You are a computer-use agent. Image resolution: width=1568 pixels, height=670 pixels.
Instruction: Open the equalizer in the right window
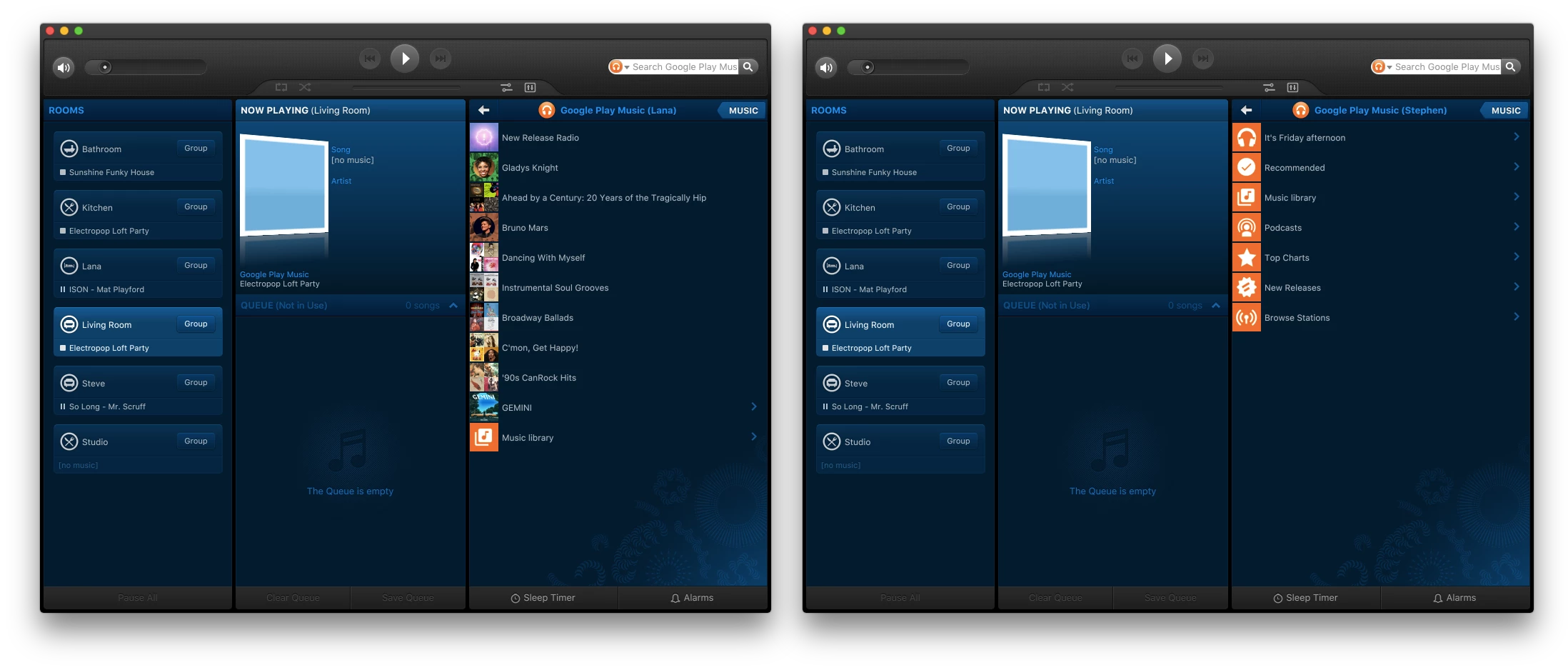1292,87
